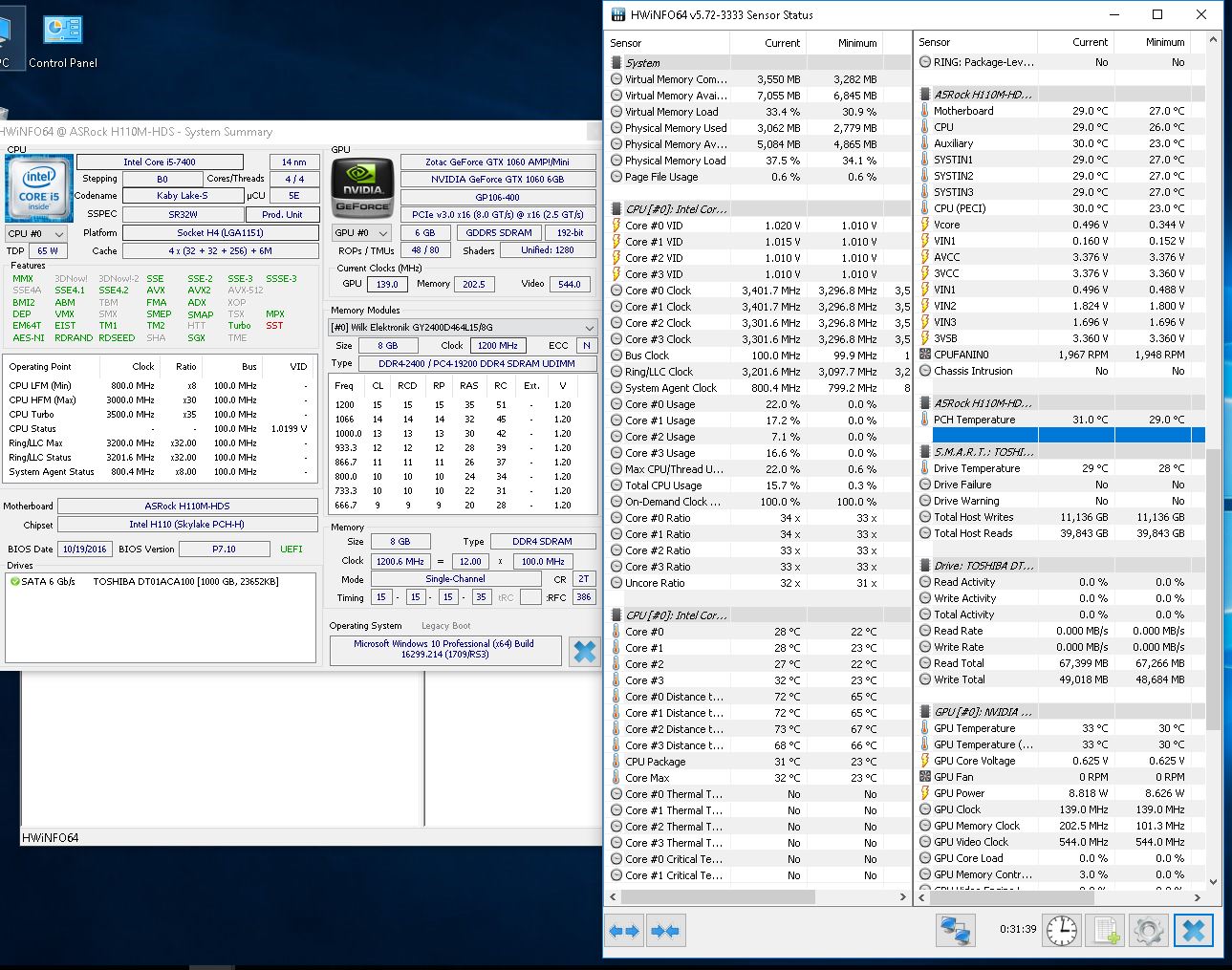Viewport: 1232px width, 970px height.
Task: Click the left pane Sensor column header
Action: coord(669,43)
